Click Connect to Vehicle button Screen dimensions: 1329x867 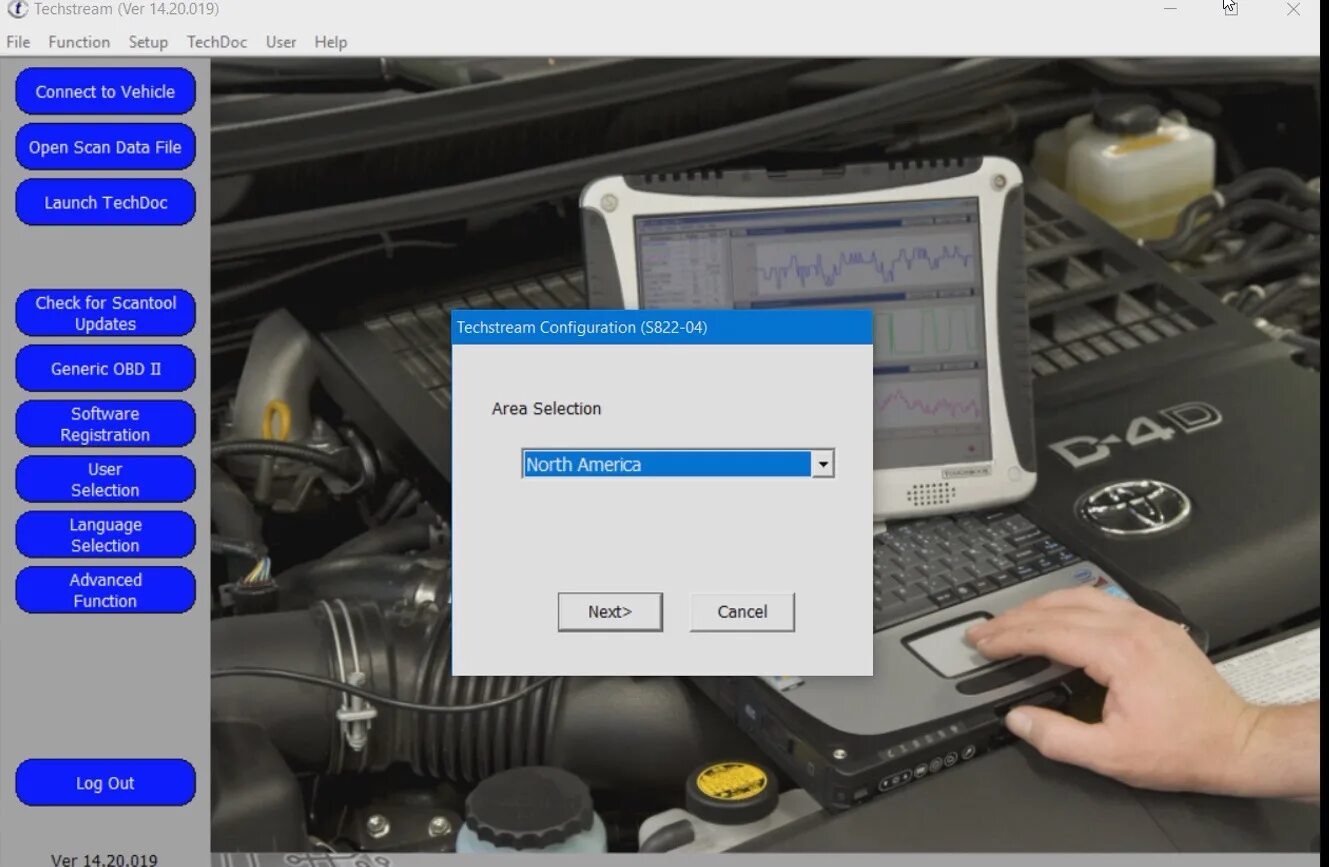pos(105,92)
